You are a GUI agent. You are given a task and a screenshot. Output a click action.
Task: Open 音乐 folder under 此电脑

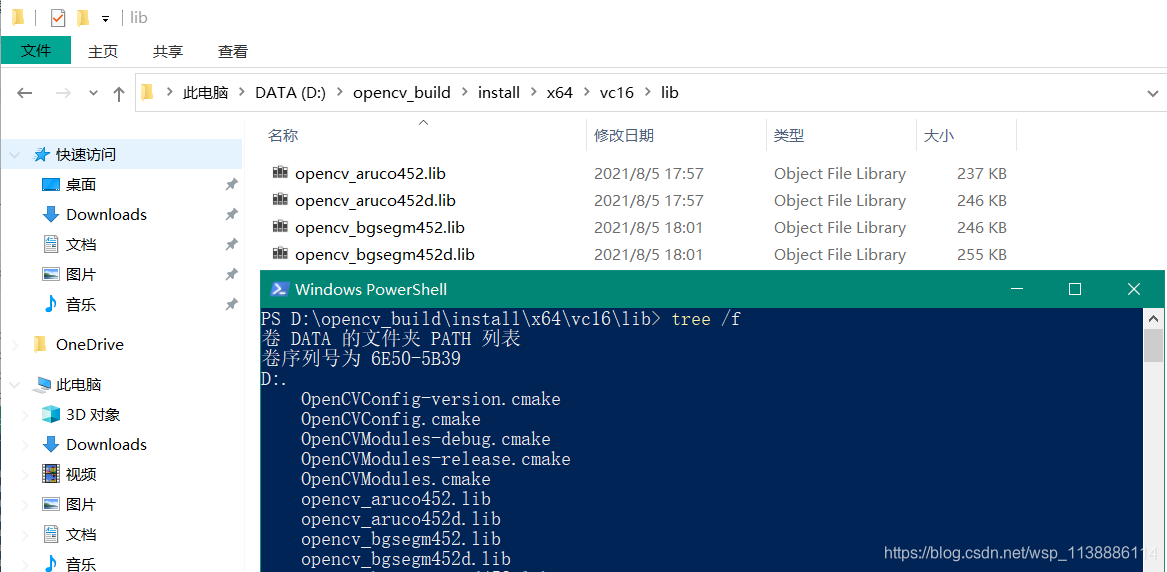pos(80,564)
